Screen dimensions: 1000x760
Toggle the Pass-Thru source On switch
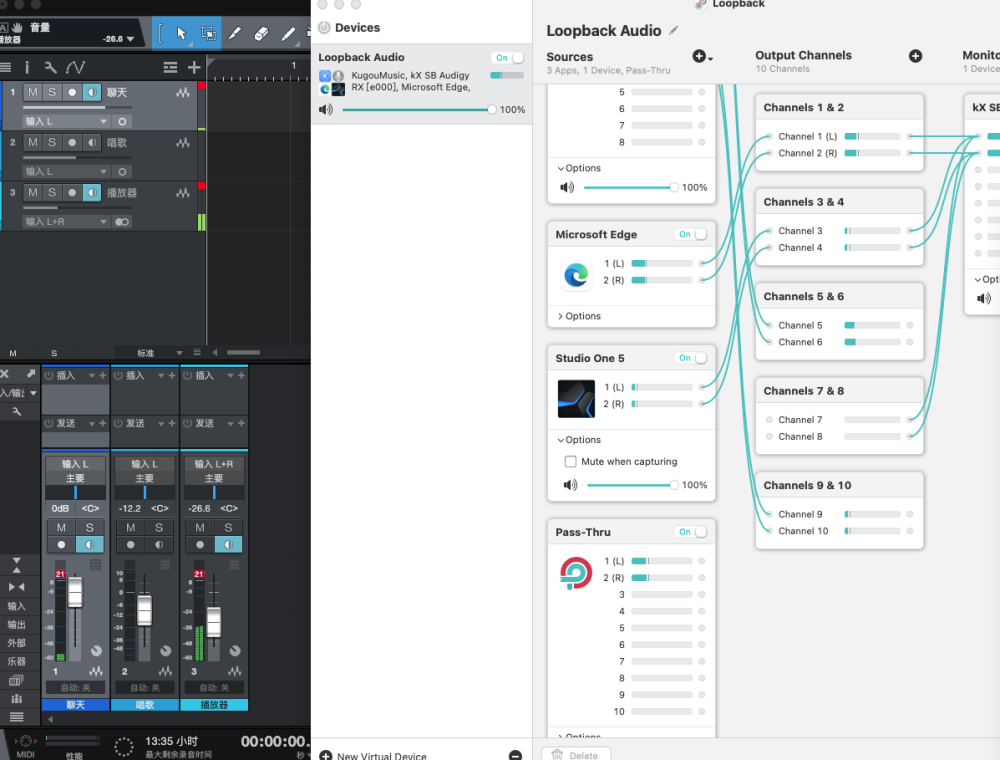click(x=691, y=532)
